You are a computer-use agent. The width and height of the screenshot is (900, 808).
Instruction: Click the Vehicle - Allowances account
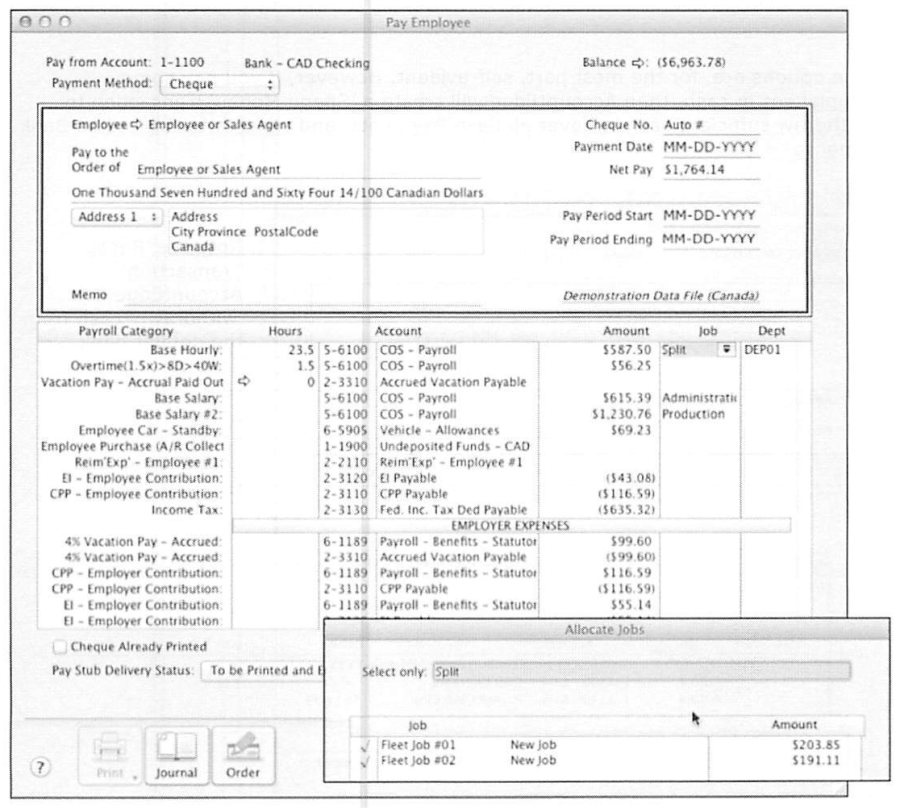click(x=439, y=430)
